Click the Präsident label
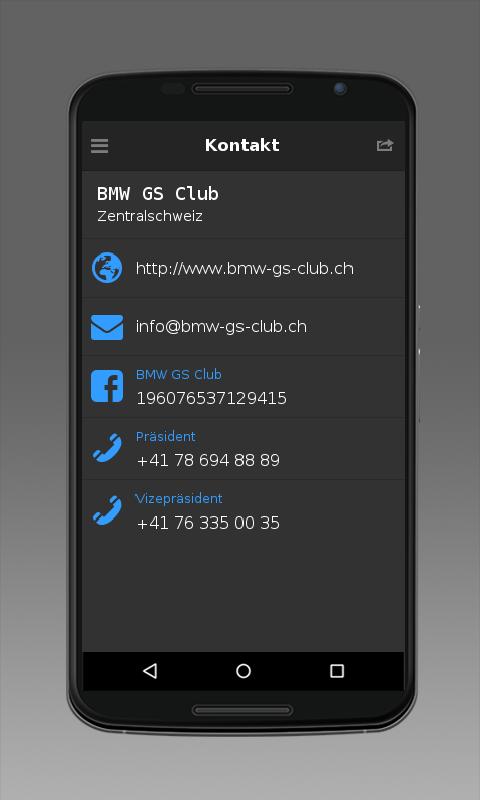Viewport: 480px width, 800px height. pos(166,437)
